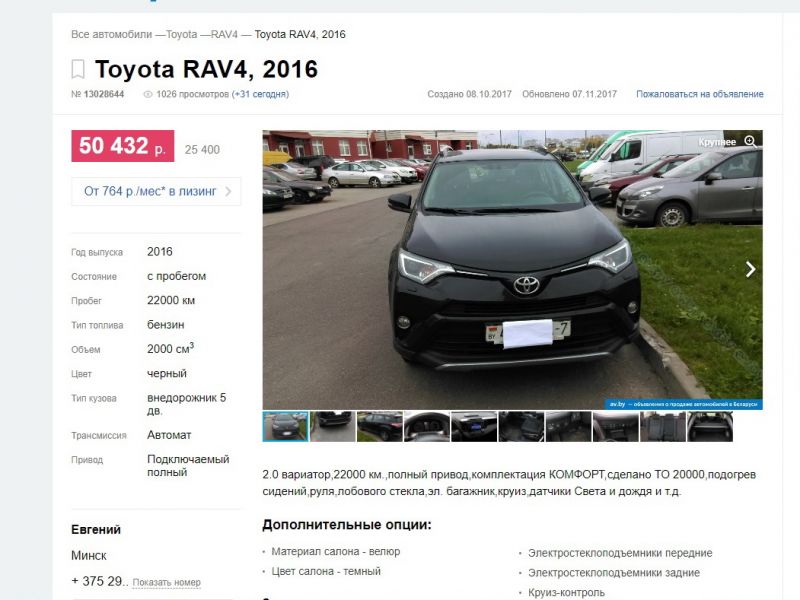The width and height of the screenshot is (800, 600).
Task: Click 'Пожаловаться на объявление' link
Action: pyautogui.click(x=699, y=94)
